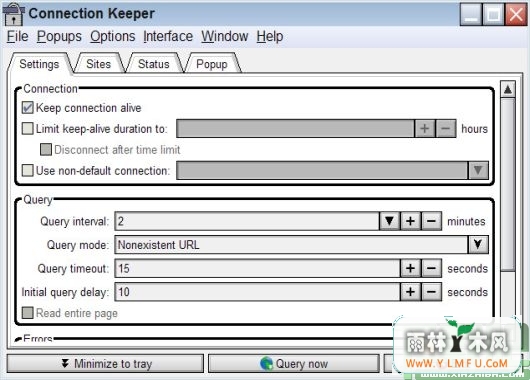Click the vertical scrollbar thumb
The width and height of the screenshot is (530, 380).
[x=507, y=185]
